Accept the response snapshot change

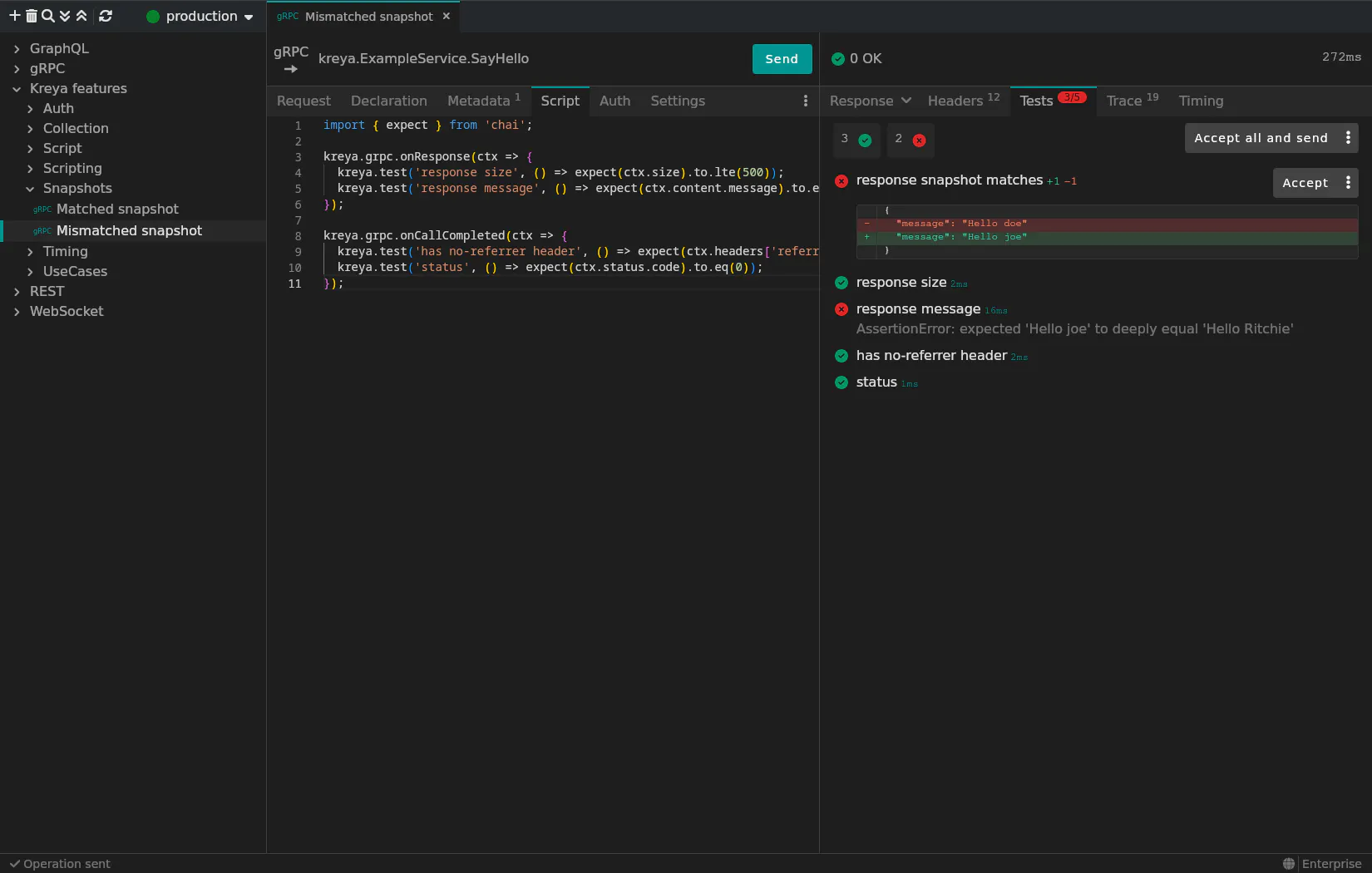(1305, 183)
